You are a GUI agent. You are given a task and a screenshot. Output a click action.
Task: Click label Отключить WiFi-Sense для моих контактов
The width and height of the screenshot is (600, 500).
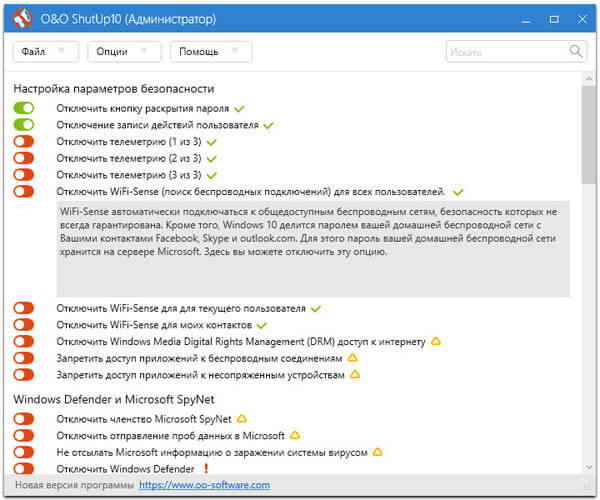click(x=154, y=325)
